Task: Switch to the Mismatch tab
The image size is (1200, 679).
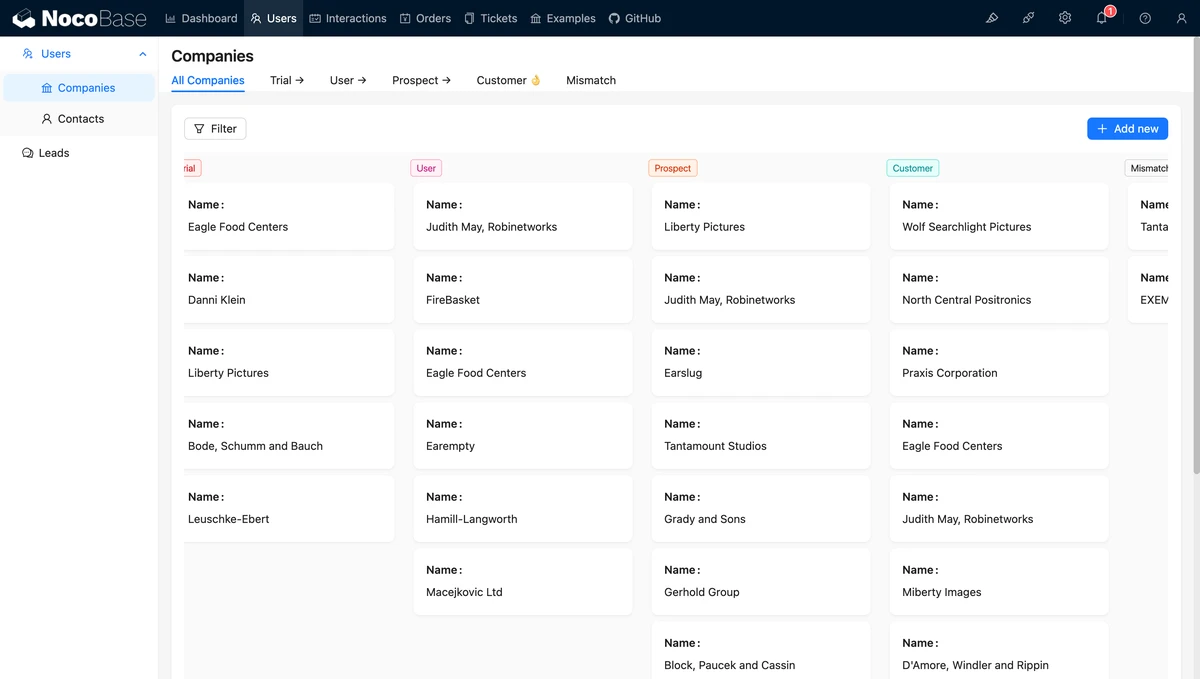Action: (591, 80)
